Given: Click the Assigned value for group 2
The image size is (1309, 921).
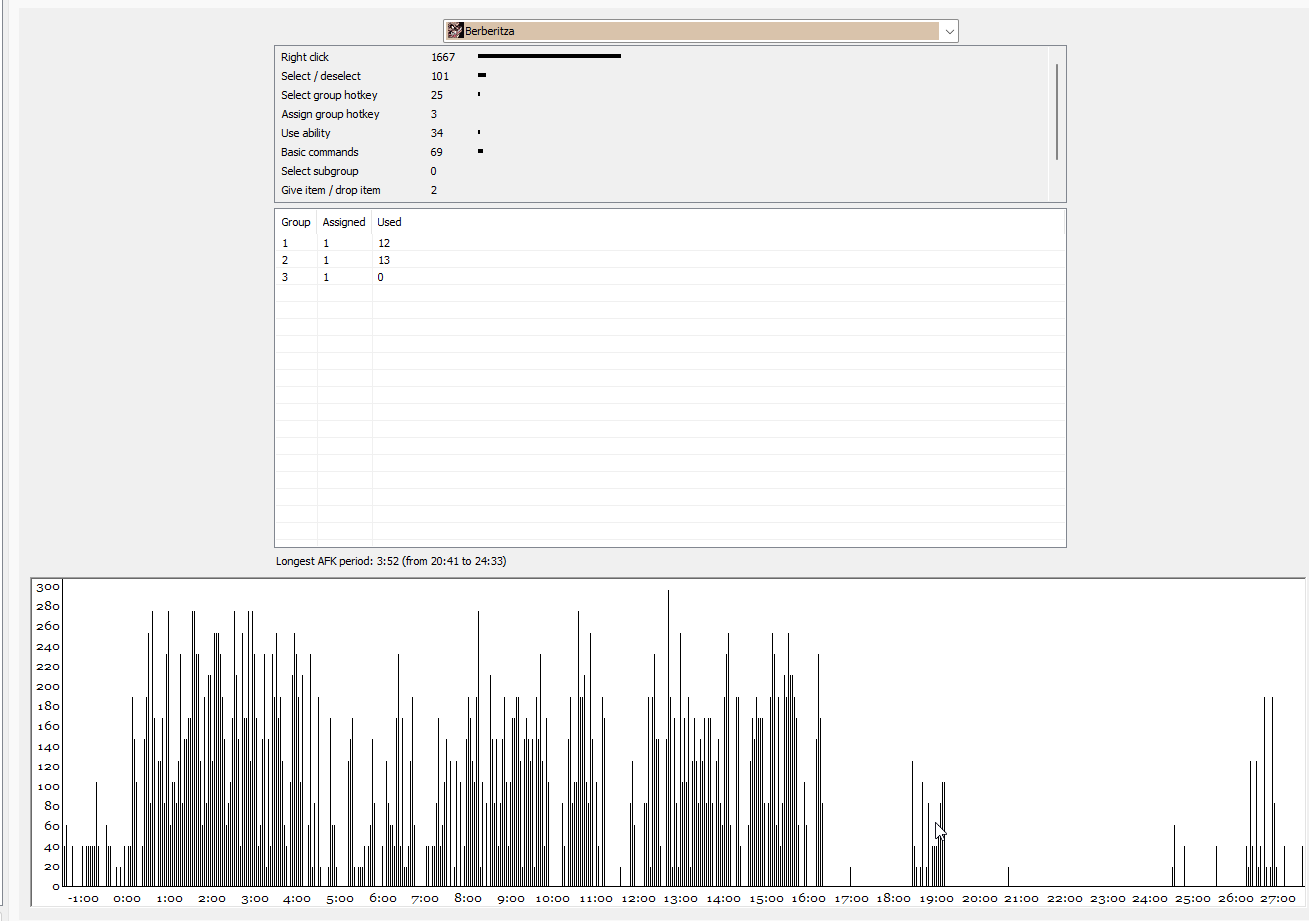Looking at the screenshot, I should pyautogui.click(x=326, y=260).
